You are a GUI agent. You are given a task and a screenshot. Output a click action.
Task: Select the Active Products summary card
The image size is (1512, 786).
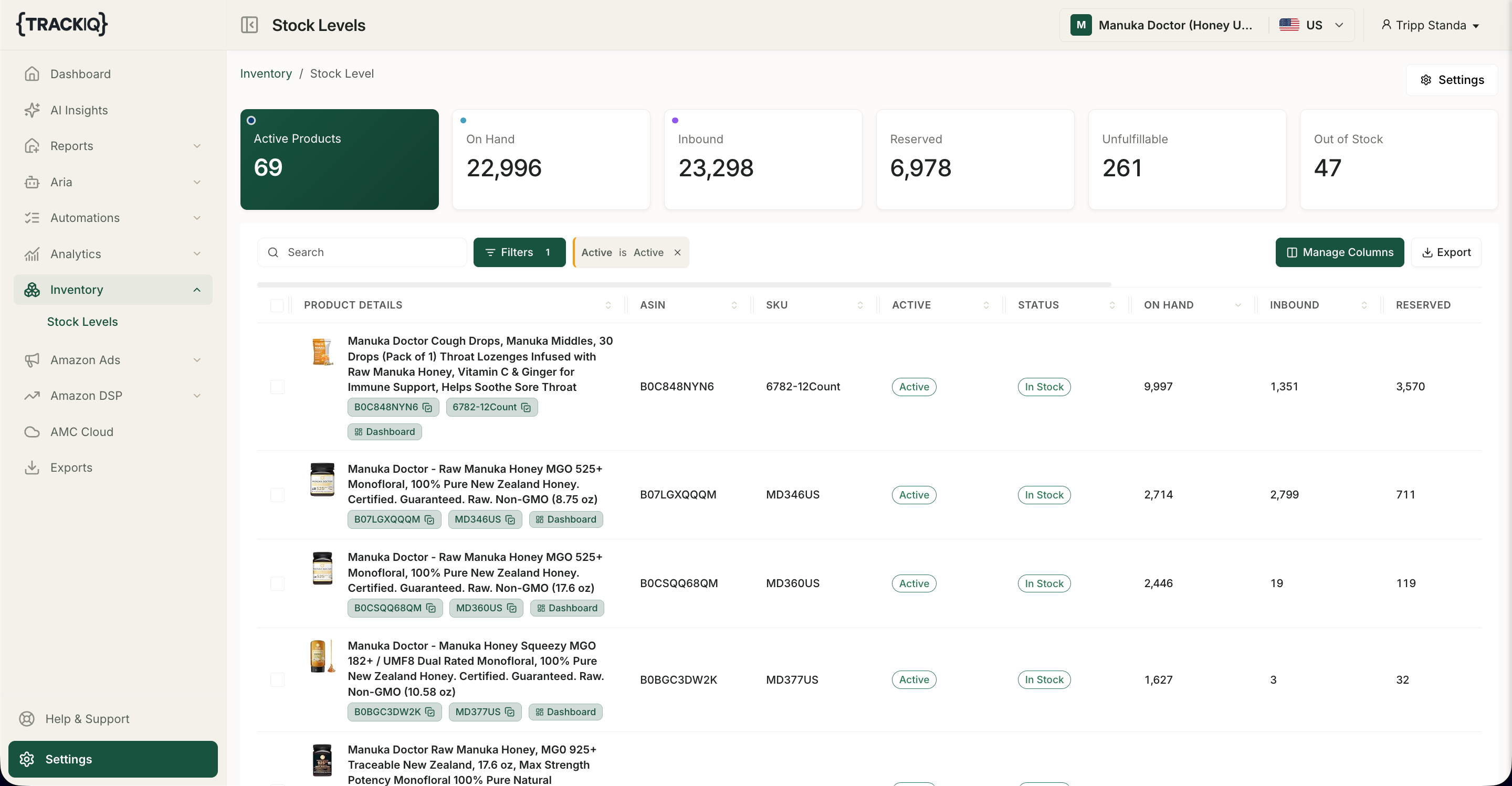pos(339,160)
